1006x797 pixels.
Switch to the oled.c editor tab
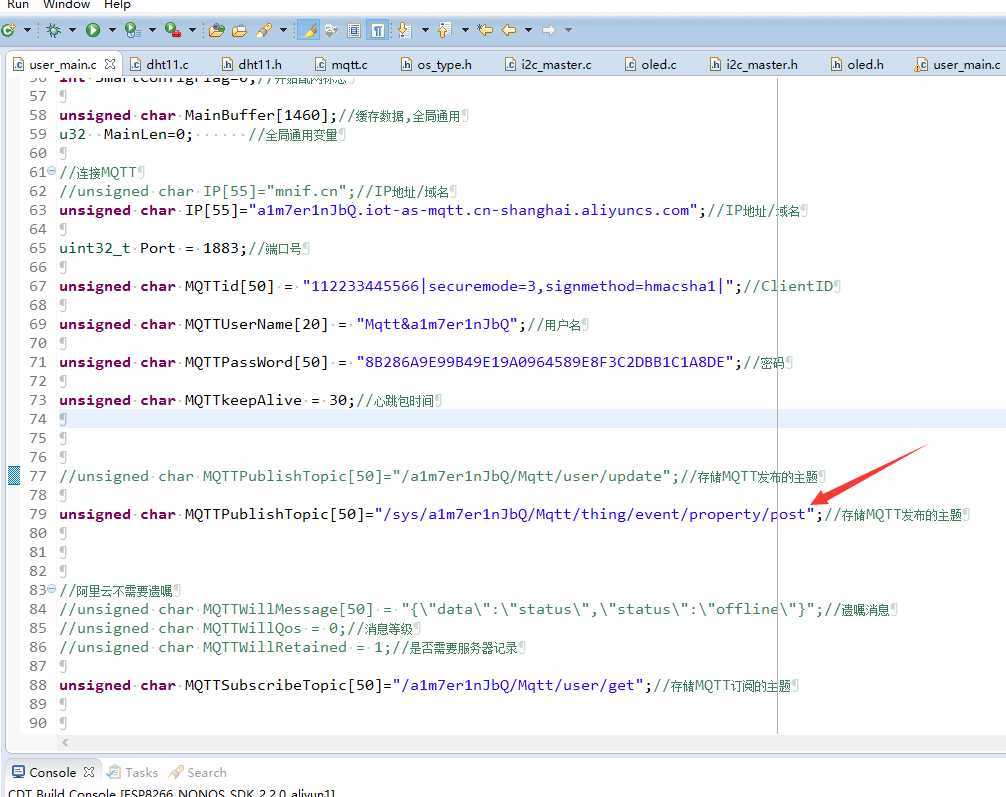(651, 64)
